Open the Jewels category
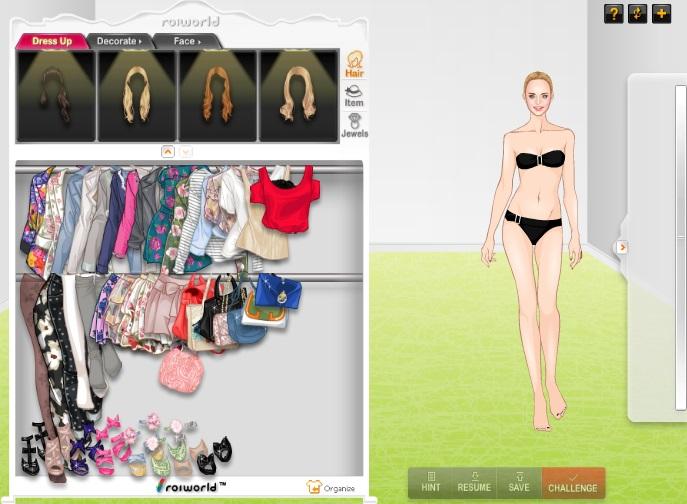The image size is (687, 504). pos(354,125)
